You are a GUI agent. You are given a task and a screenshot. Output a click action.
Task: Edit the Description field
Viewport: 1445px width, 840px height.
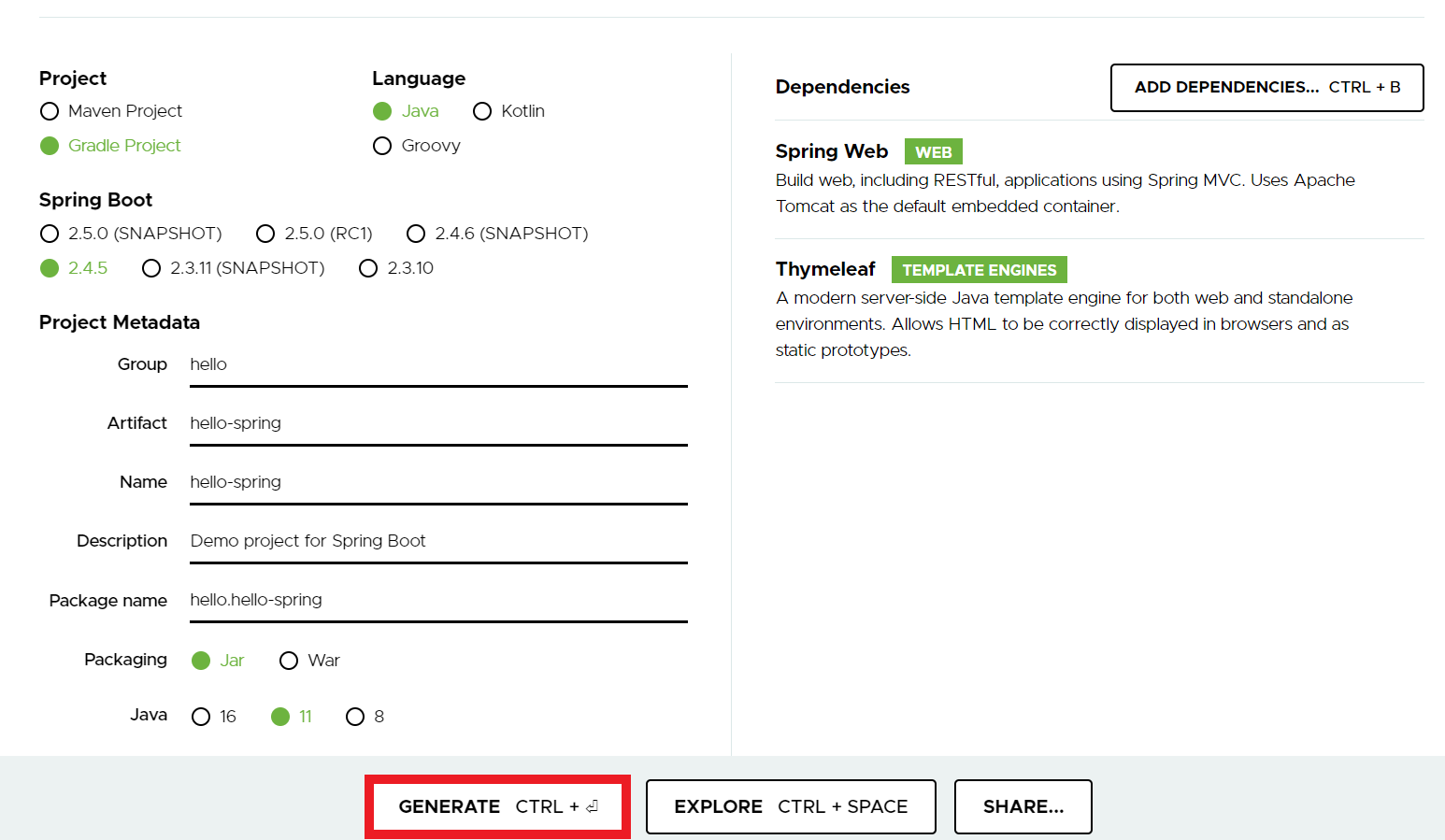[438, 542]
